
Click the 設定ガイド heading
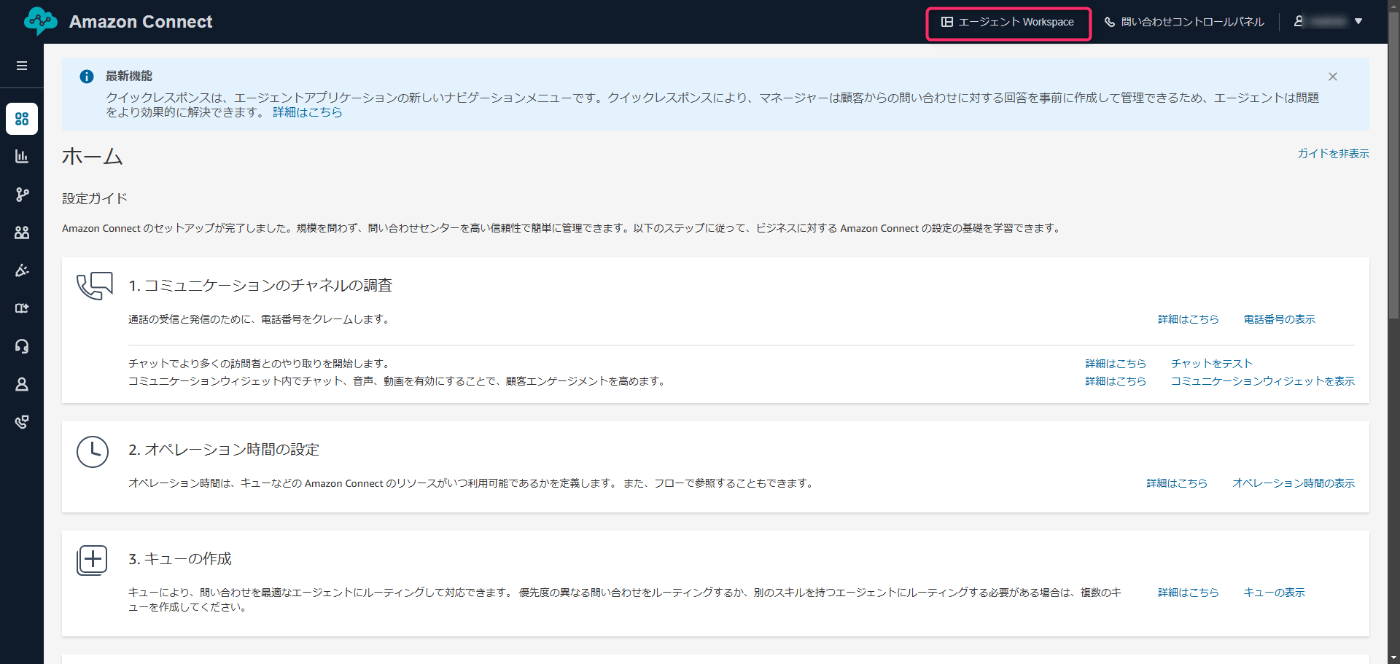(95, 199)
